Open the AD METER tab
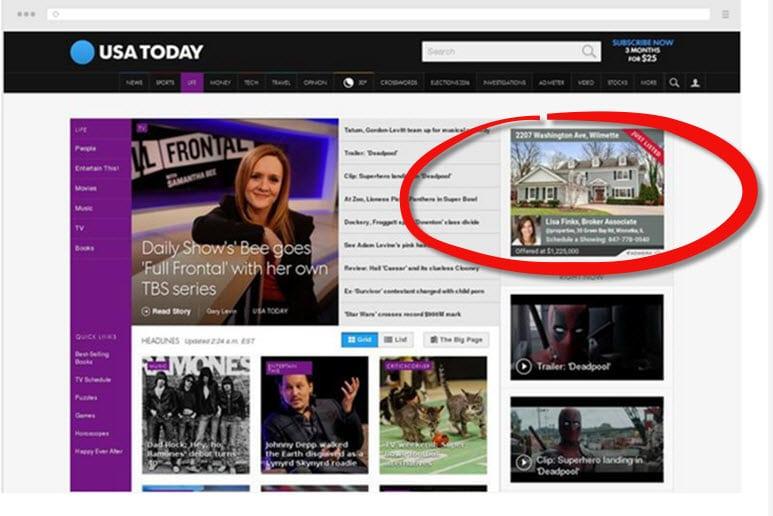Screen dimensions: 773x516 click(552, 83)
